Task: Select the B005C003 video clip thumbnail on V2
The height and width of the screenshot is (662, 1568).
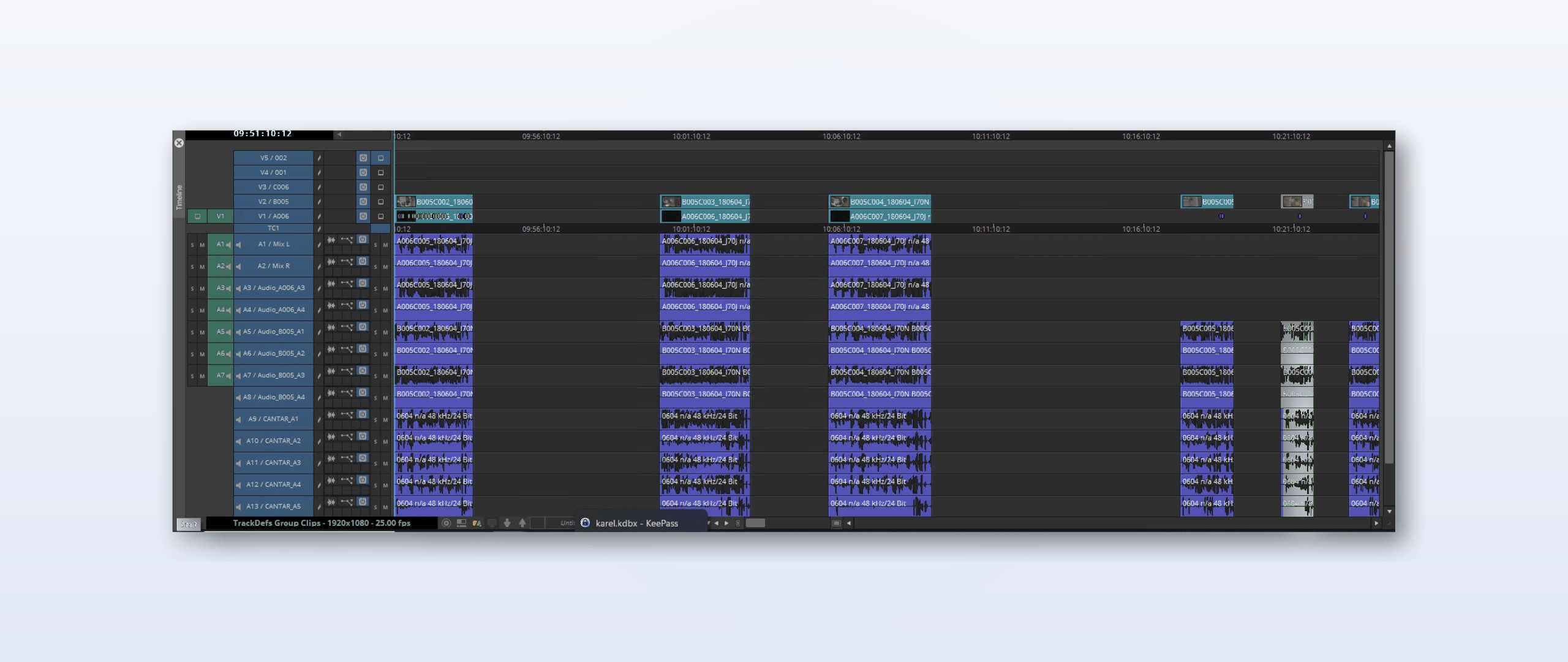Action: click(x=671, y=202)
